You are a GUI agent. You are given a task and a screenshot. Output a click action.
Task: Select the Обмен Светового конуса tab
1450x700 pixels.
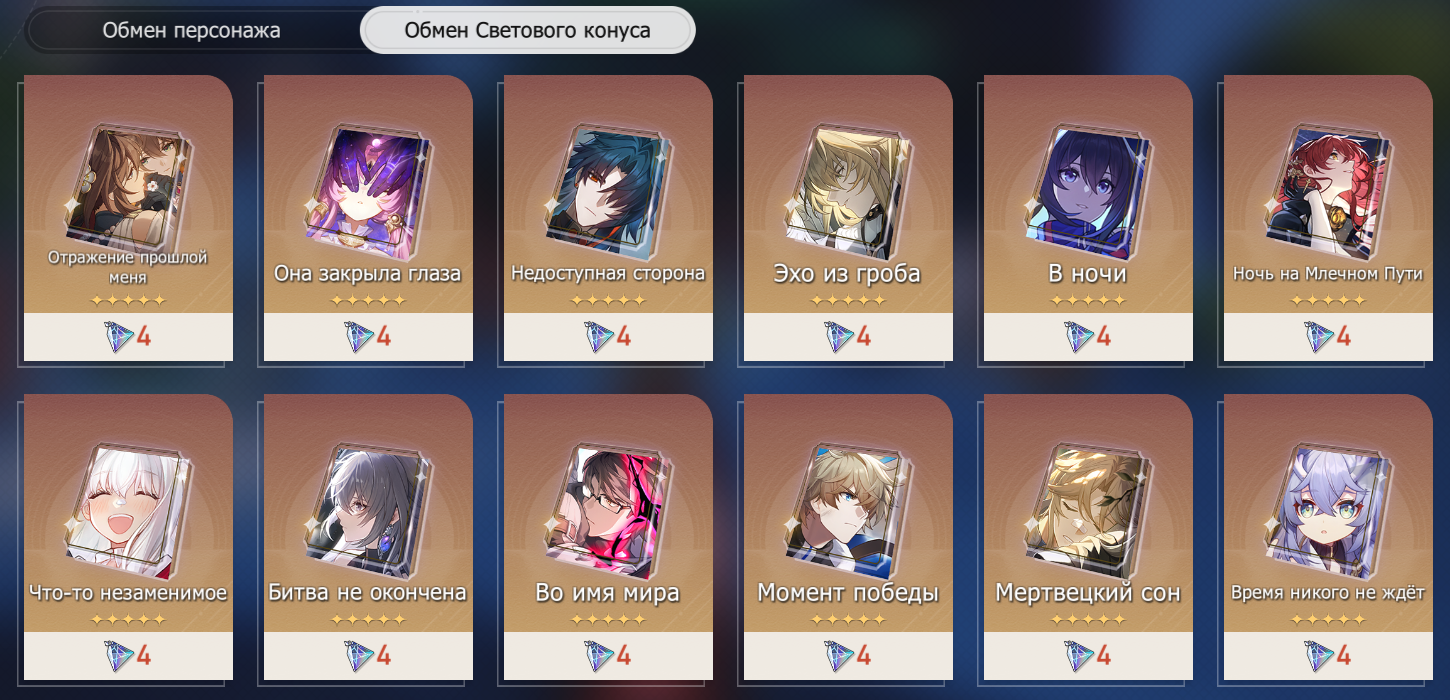click(527, 31)
